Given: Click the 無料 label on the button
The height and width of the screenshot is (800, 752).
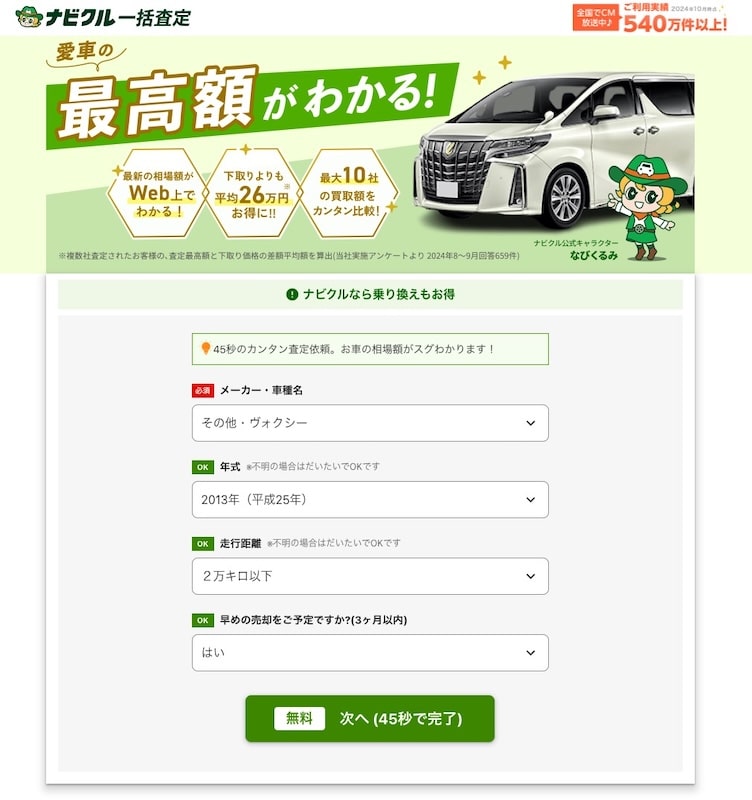Looking at the screenshot, I should pyautogui.click(x=299, y=718).
